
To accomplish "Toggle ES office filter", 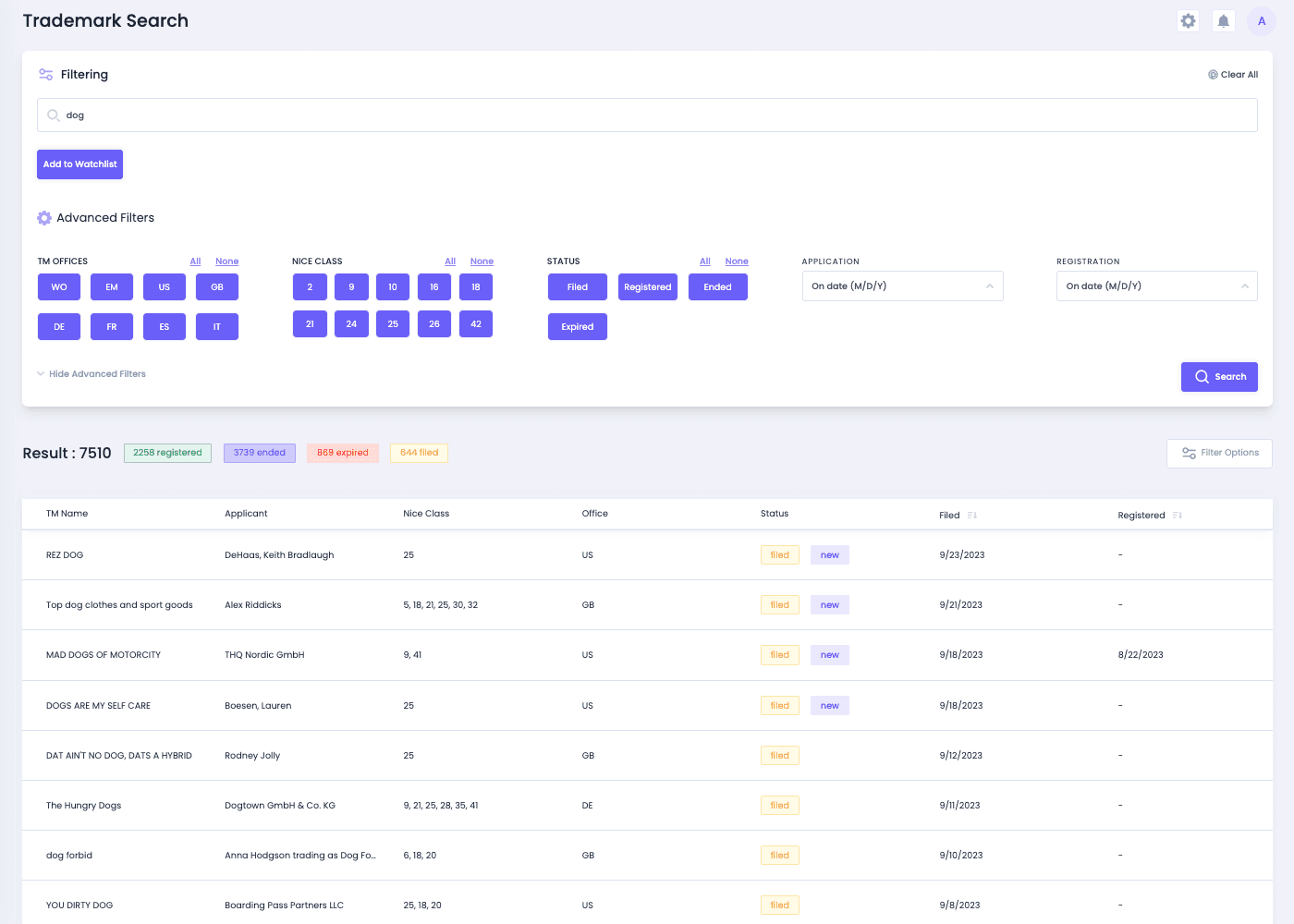I will click(x=165, y=327).
